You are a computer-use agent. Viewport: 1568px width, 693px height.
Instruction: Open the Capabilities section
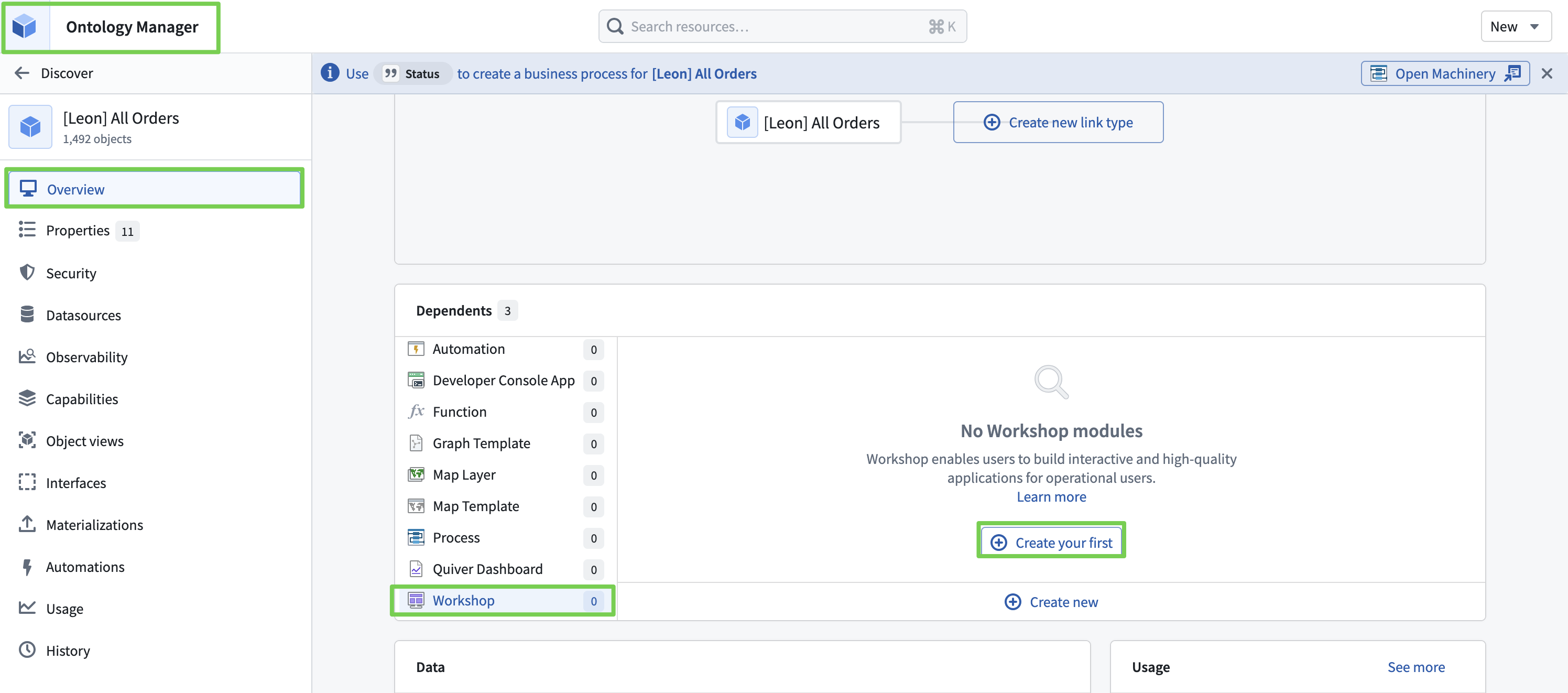pos(82,399)
